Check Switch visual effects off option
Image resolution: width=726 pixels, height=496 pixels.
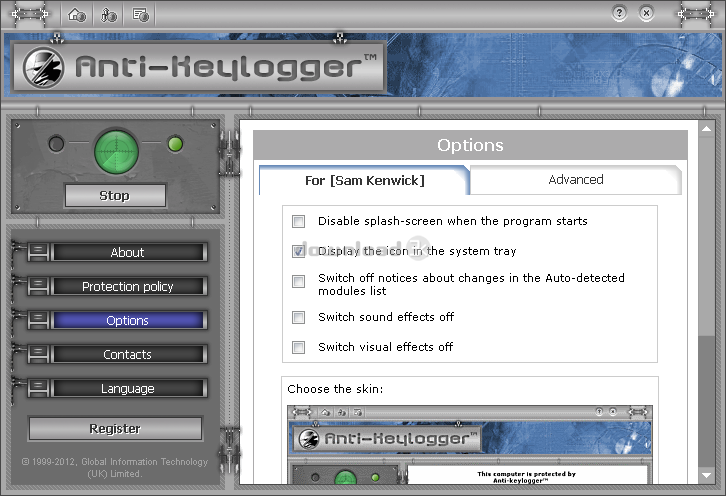pos(298,347)
